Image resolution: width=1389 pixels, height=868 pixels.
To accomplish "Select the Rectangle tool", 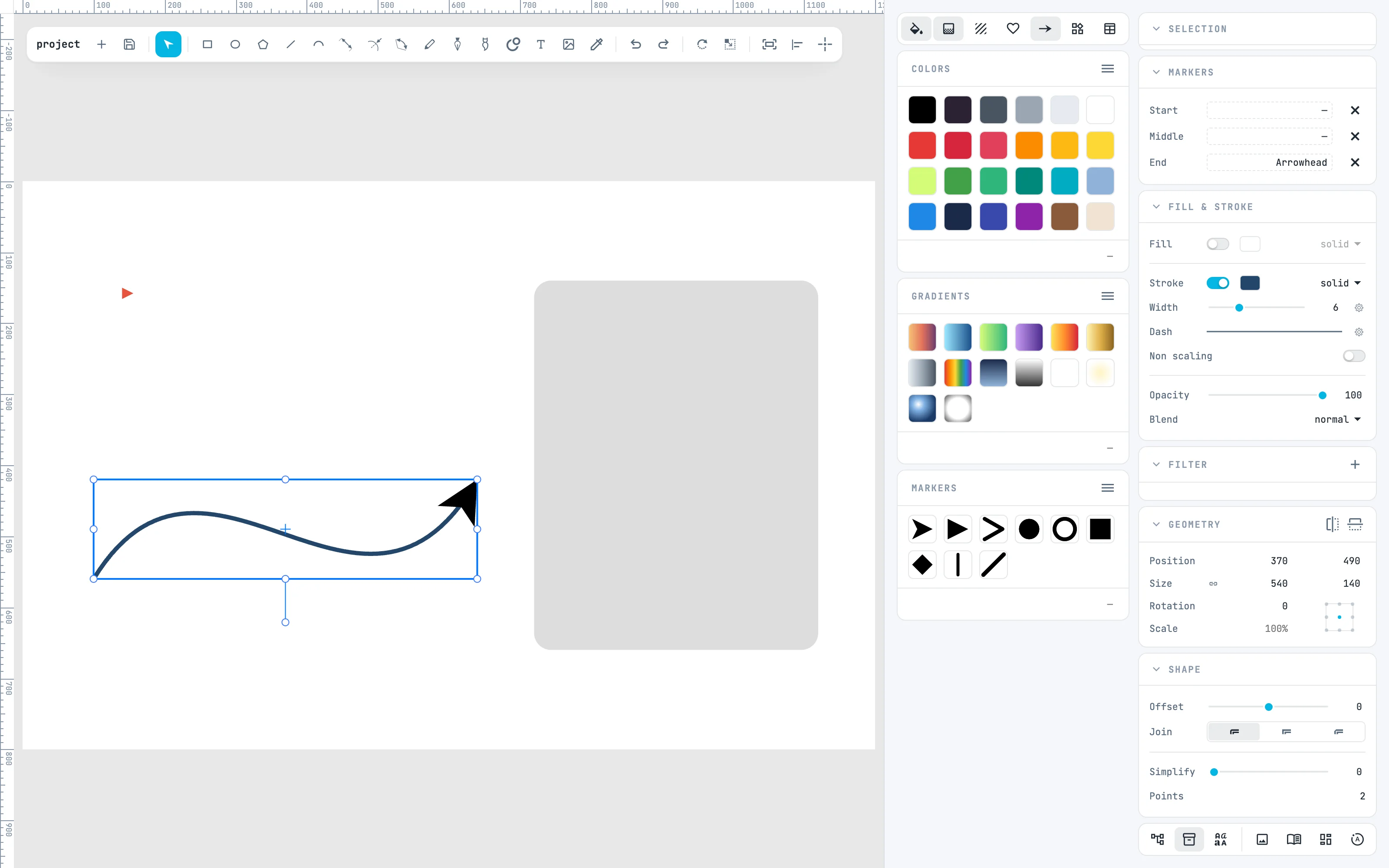I will tap(207, 44).
